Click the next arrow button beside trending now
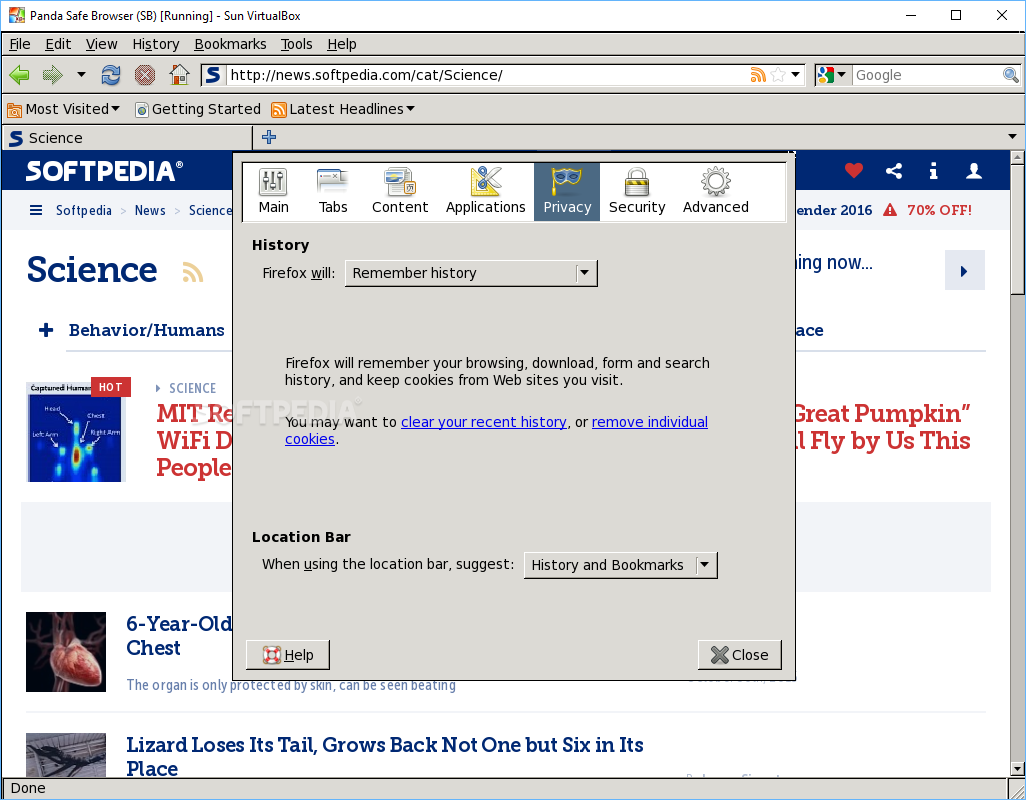This screenshot has height=800, width=1026. [x=964, y=270]
